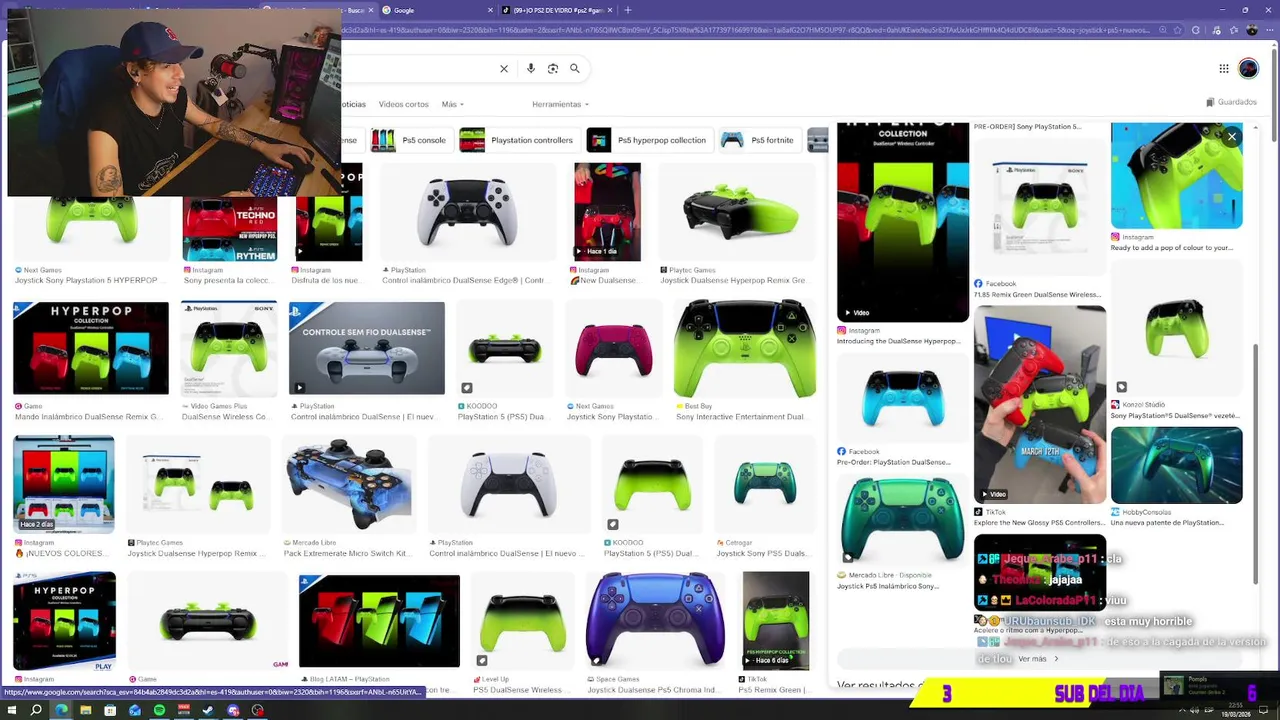The width and height of the screenshot is (1280, 720).
Task: Switch to the Videos cortos tab
Action: pyautogui.click(x=403, y=104)
